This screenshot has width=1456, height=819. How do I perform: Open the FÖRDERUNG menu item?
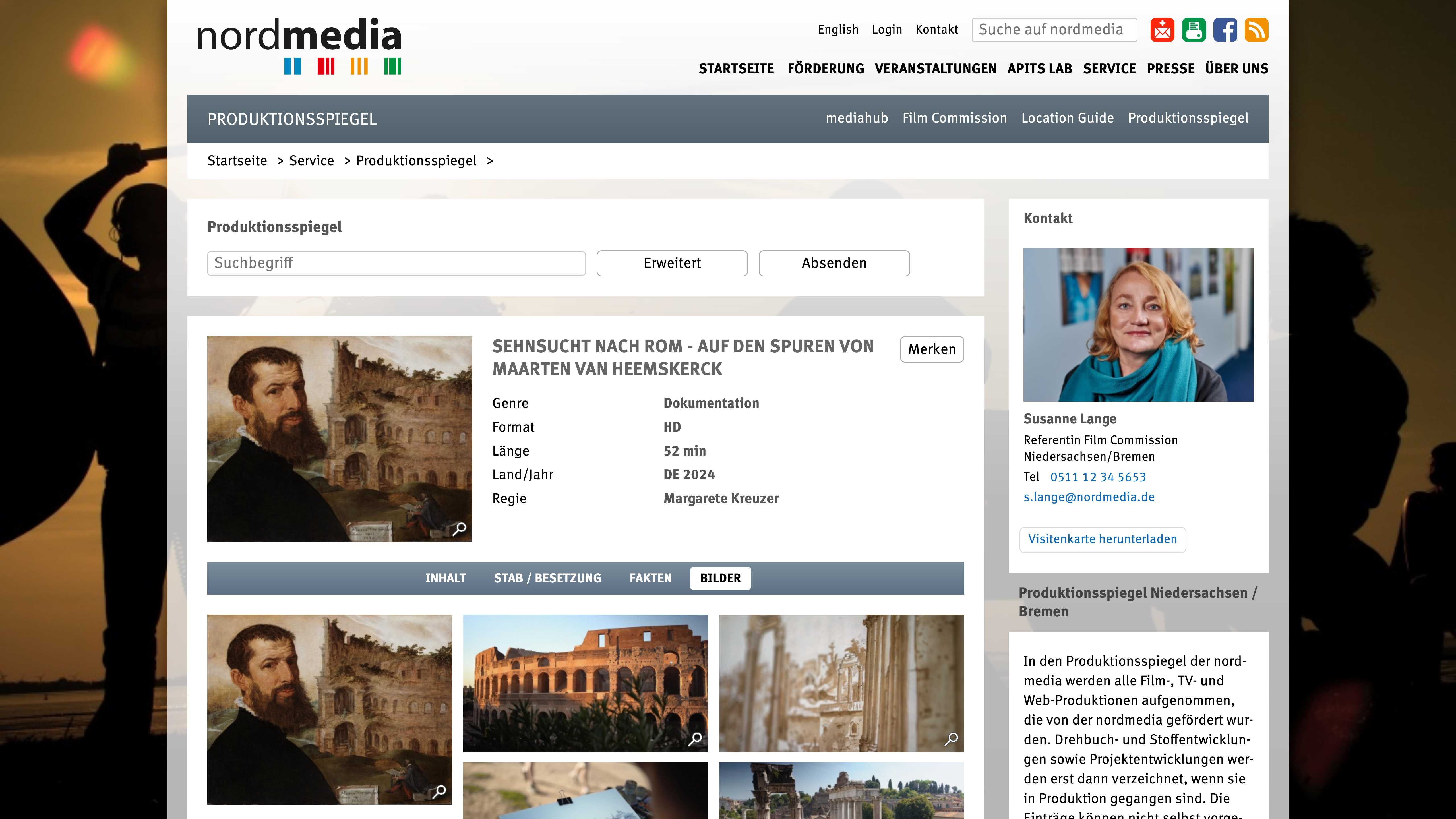(826, 68)
